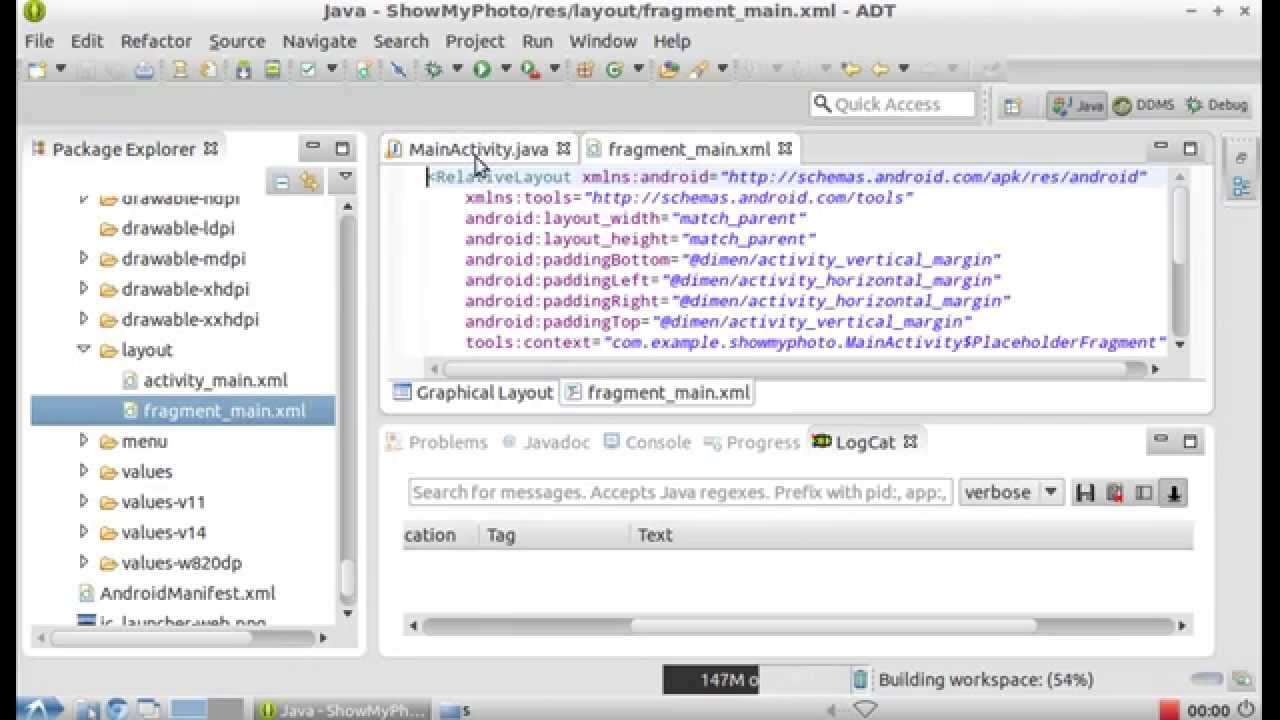Switch to the MainActivity.java tab

pos(478,149)
